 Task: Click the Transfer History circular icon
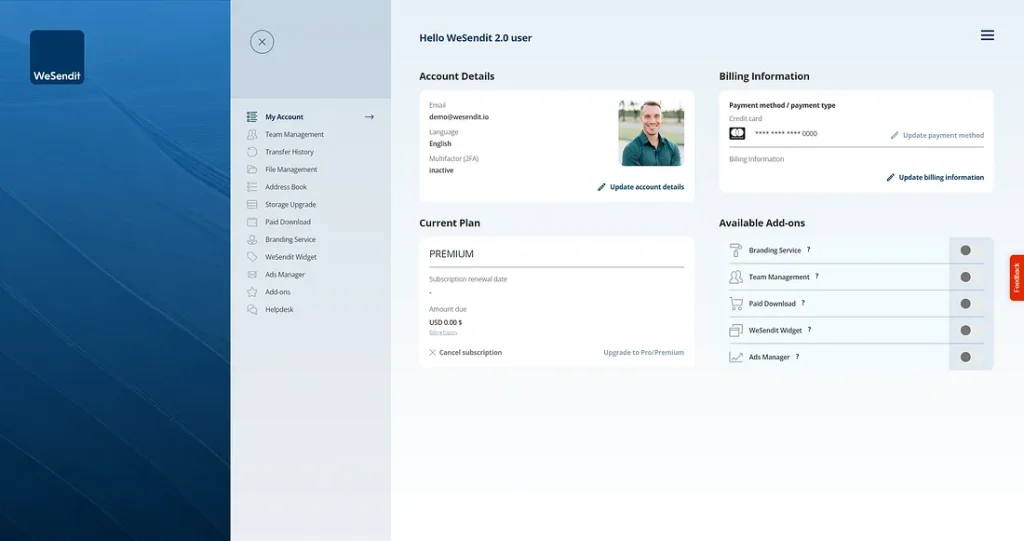click(x=252, y=152)
